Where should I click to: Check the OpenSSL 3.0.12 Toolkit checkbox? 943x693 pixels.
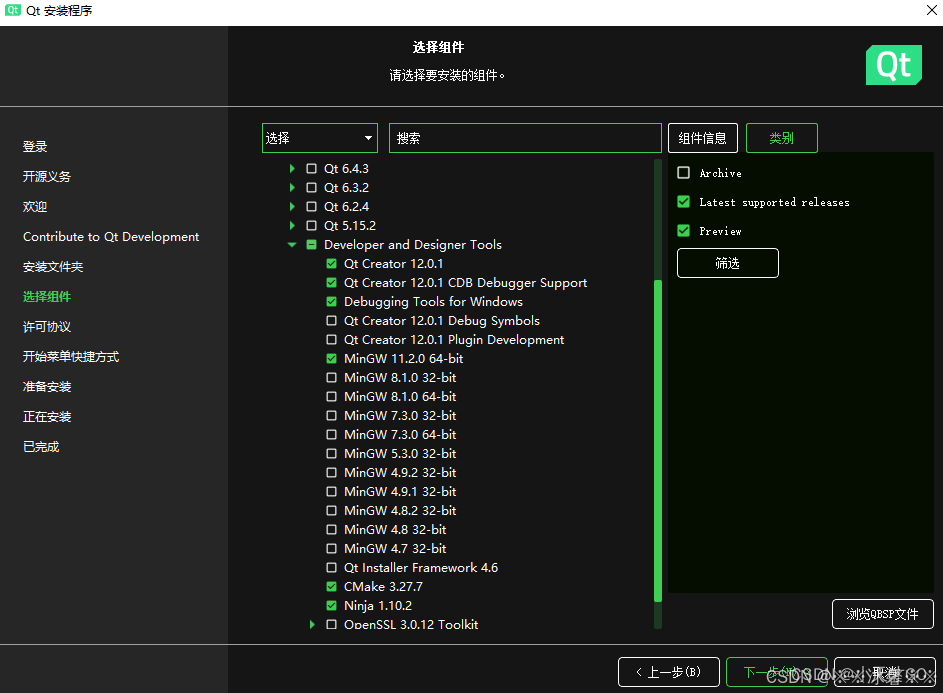pyautogui.click(x=331, y=624)
